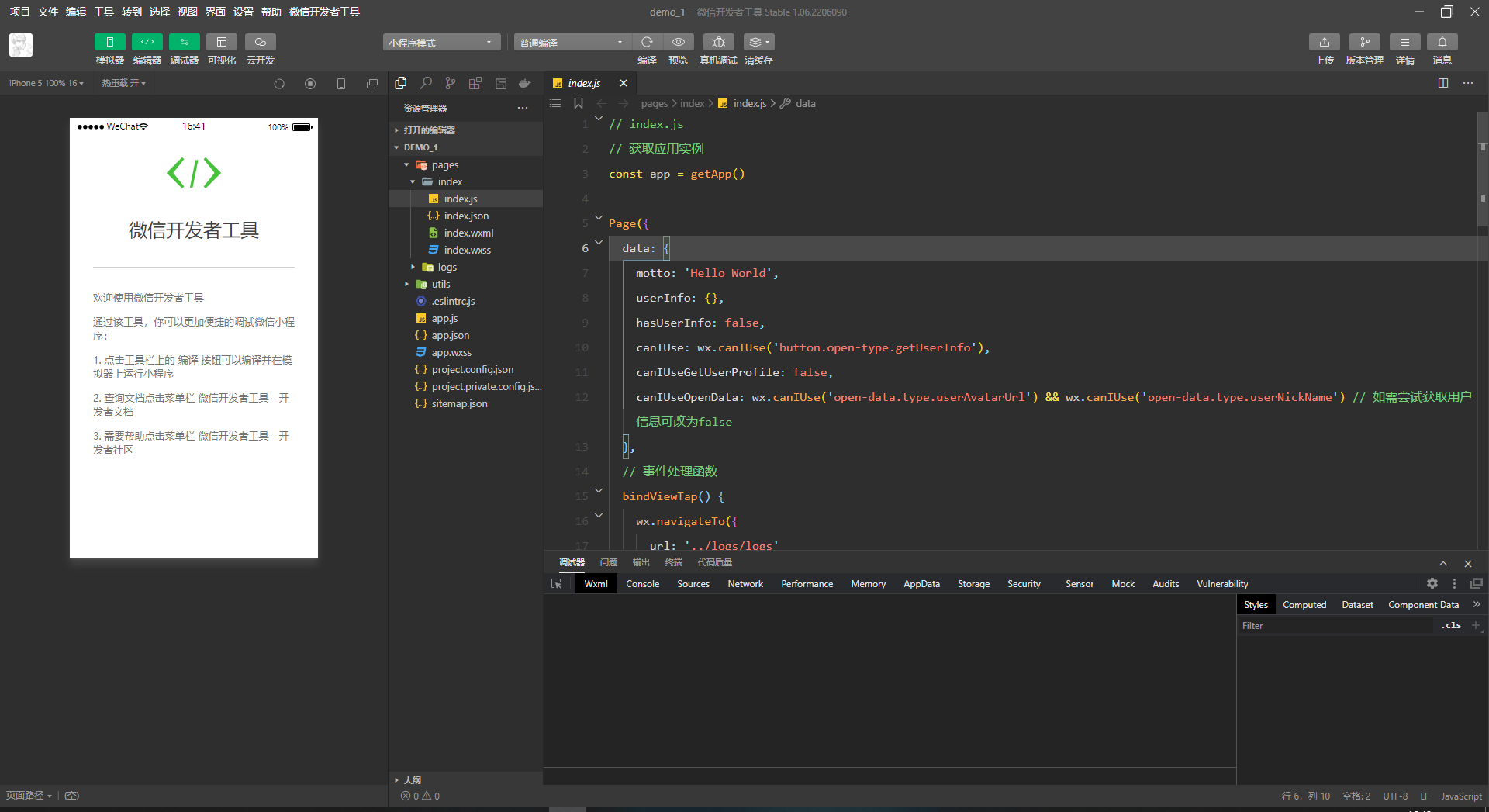Open version management
The width and height of the screenshot is (1489, 812).
pyautogui.click(x=1365, y=42)
